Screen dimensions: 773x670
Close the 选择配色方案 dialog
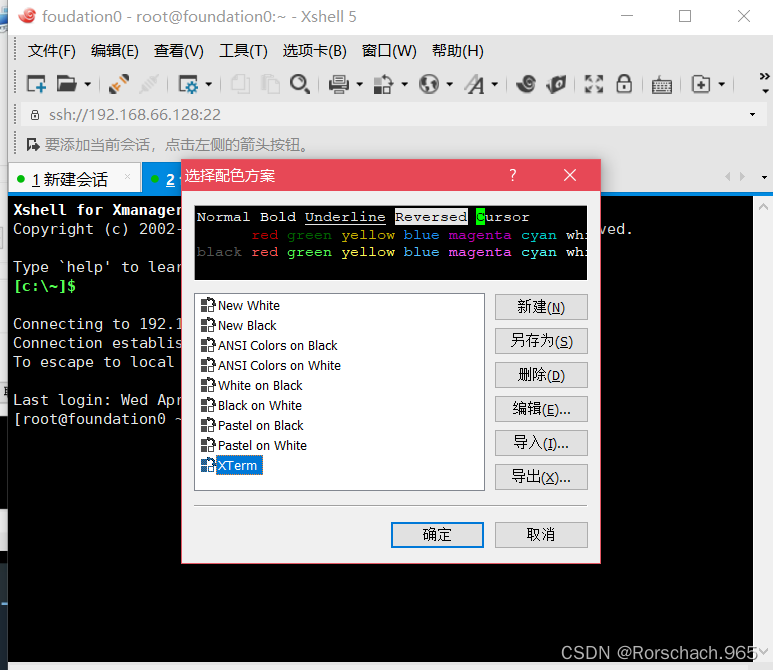[570, 176]
